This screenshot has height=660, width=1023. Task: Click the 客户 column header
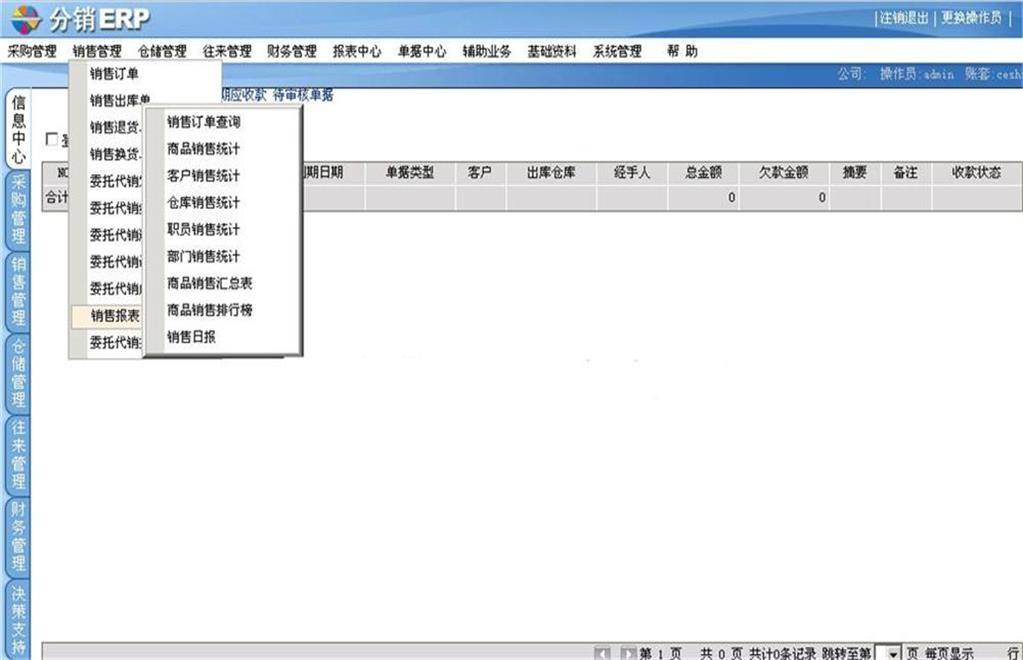480,173
